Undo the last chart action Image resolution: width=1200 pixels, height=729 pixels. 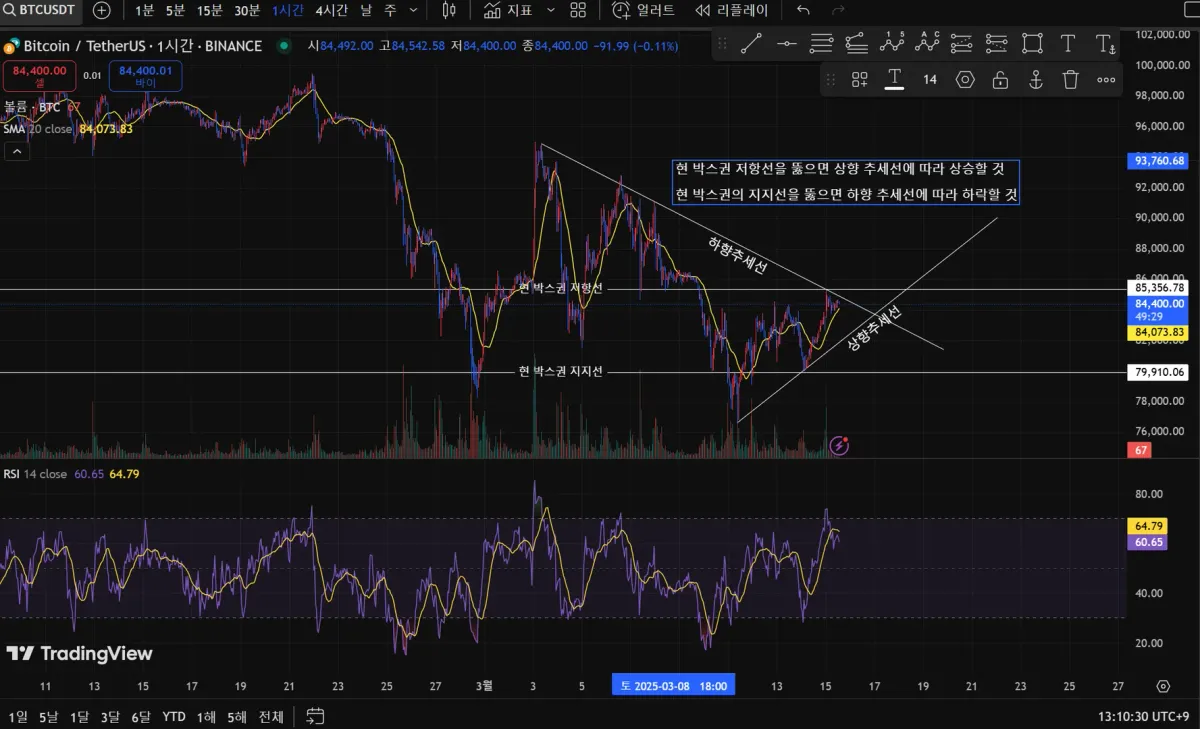[x=804, y=11]
